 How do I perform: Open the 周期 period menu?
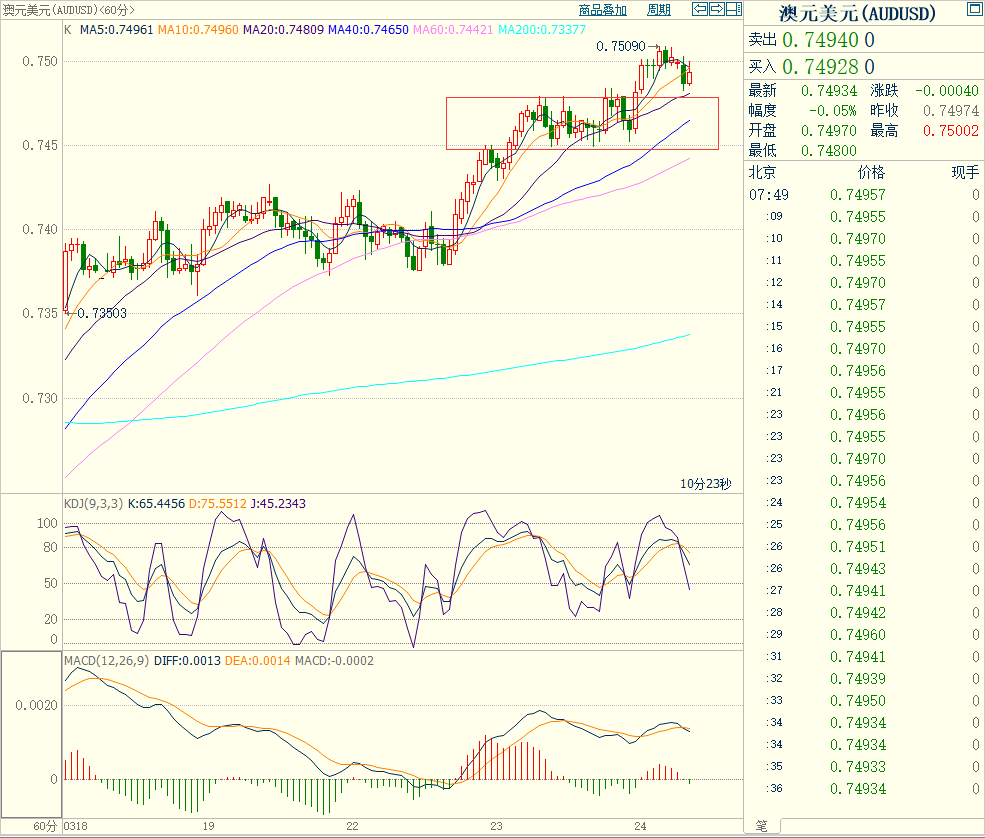[x=658, y=10]
